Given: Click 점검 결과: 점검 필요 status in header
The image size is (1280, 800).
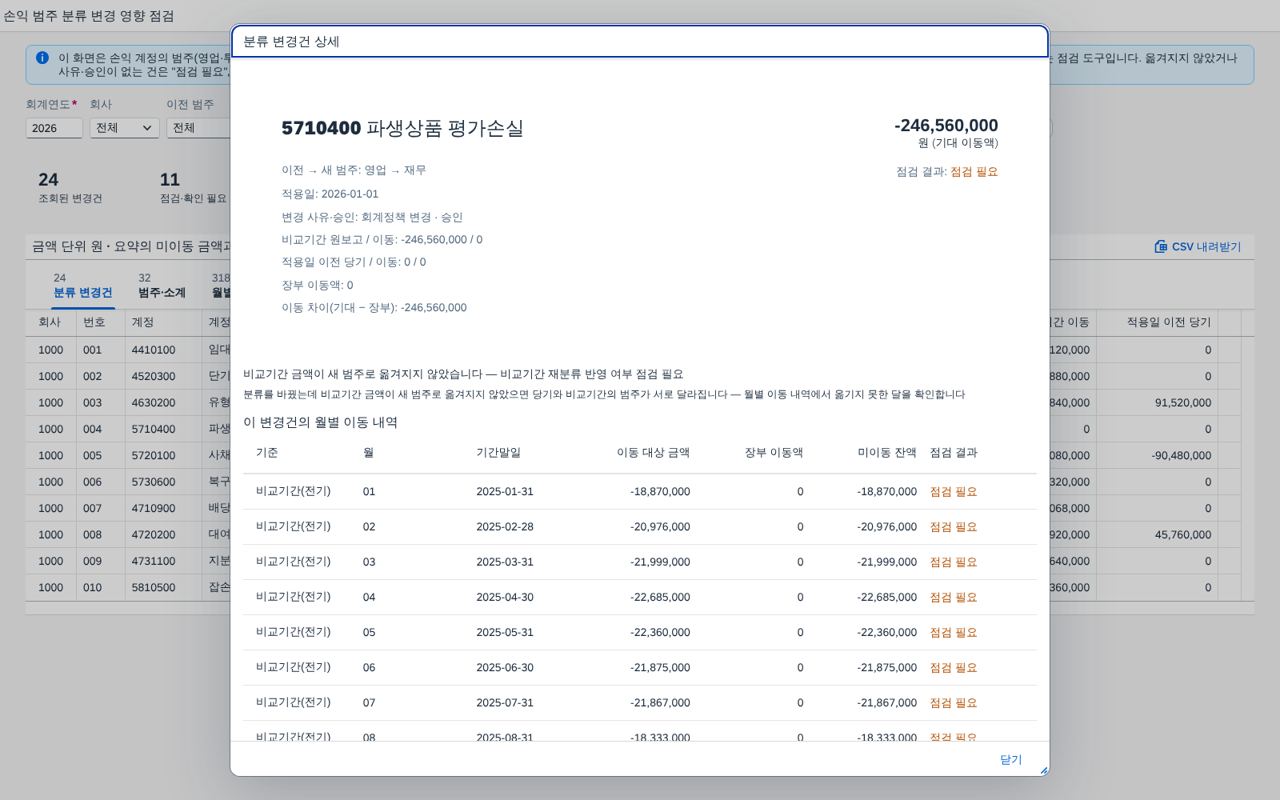Looking at the screenshot, I should pos(947,172).
